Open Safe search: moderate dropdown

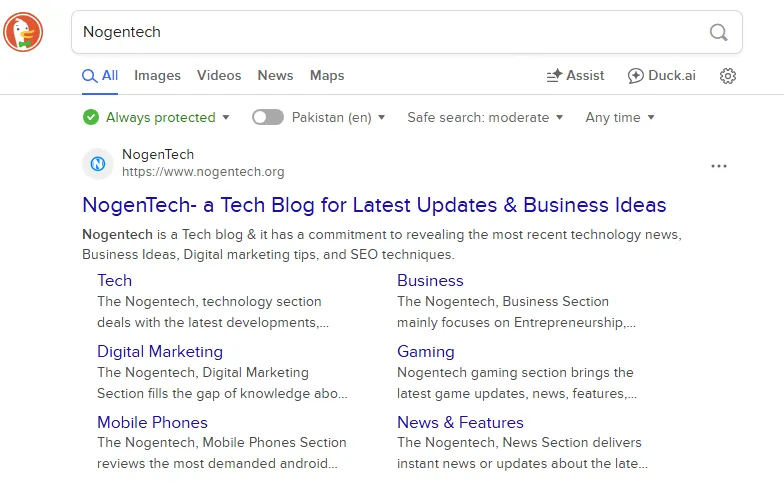(x=485, y=118)
